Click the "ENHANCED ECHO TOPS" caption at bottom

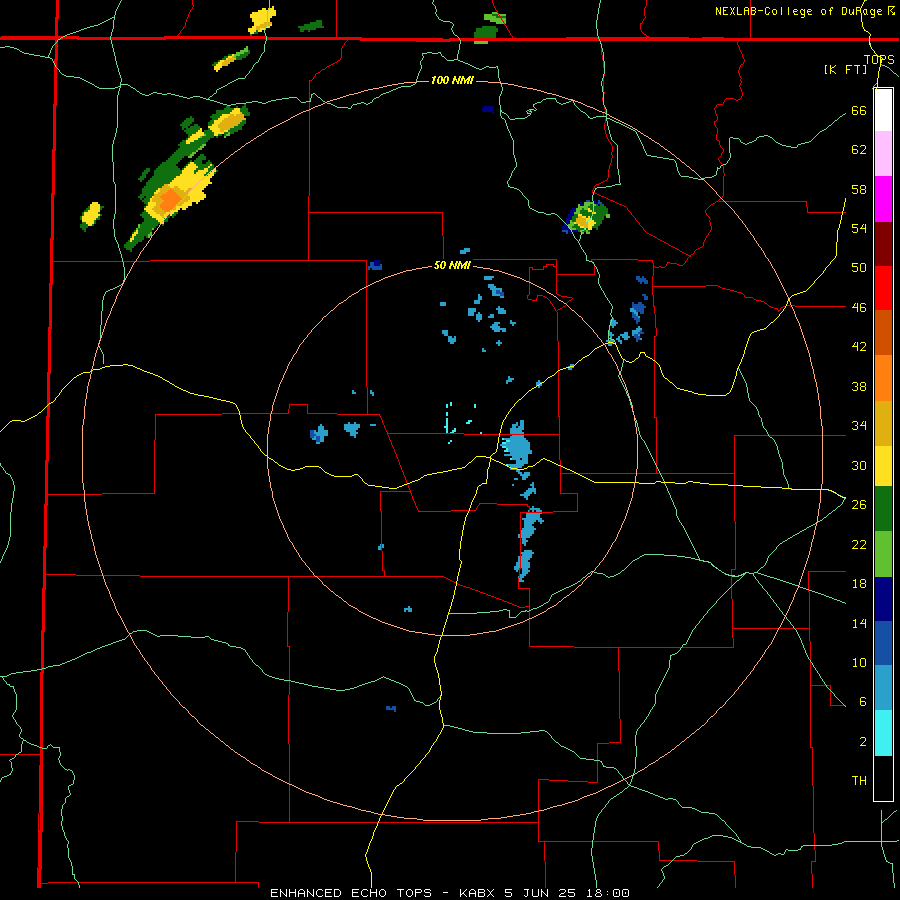(351, 893)
